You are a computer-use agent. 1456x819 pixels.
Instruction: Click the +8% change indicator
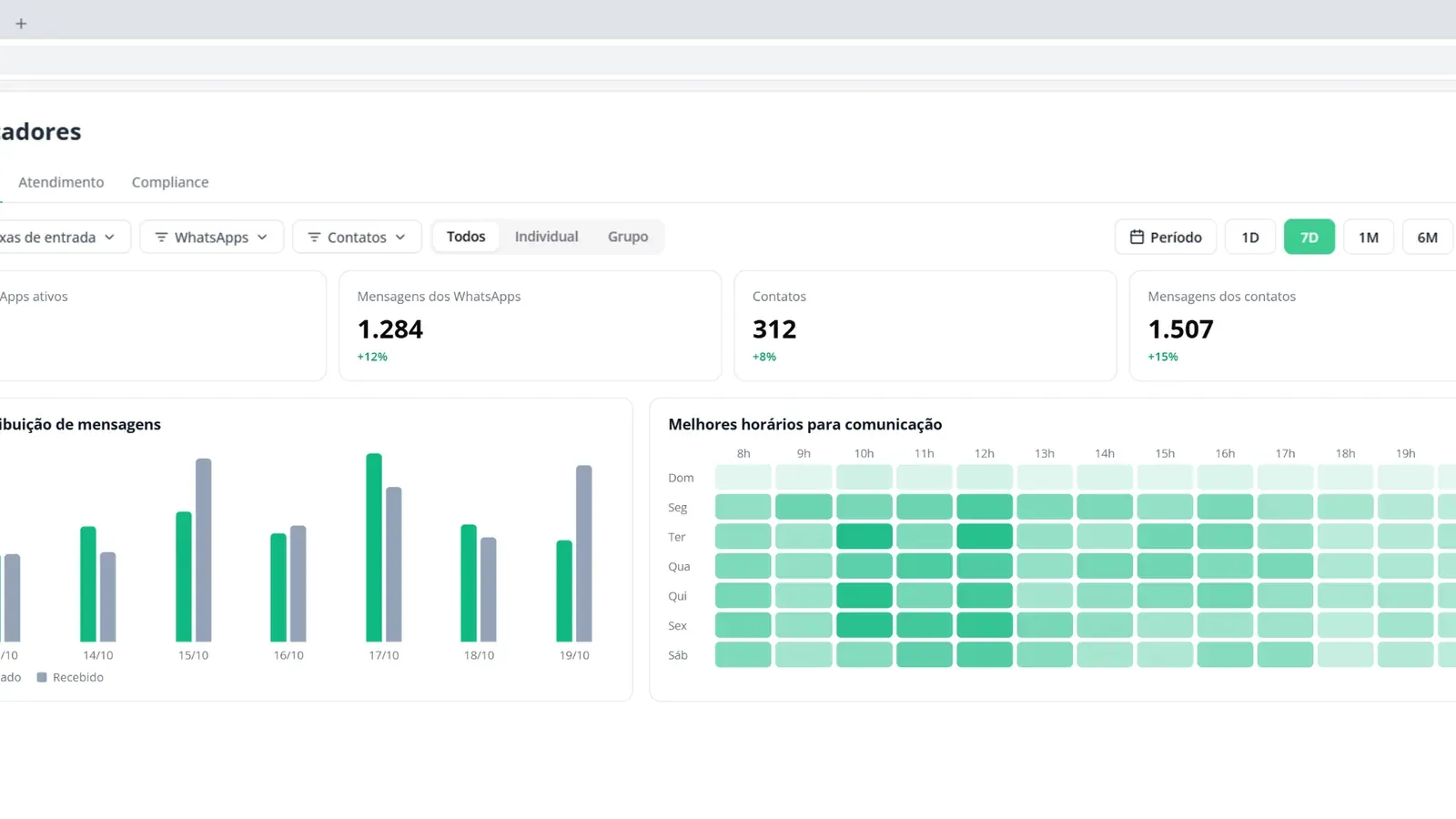pyautogui.click(x=764, y=357)
